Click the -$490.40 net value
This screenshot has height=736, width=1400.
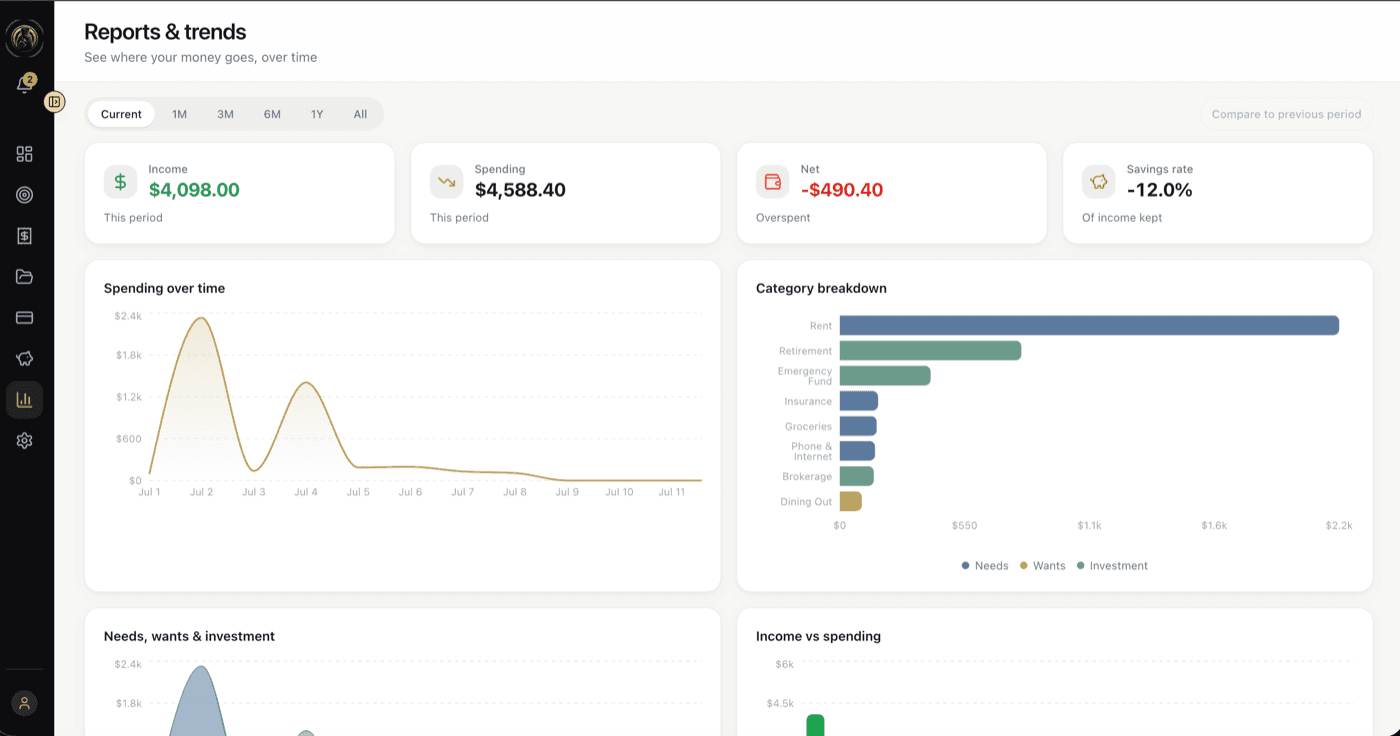pos(842,190)
